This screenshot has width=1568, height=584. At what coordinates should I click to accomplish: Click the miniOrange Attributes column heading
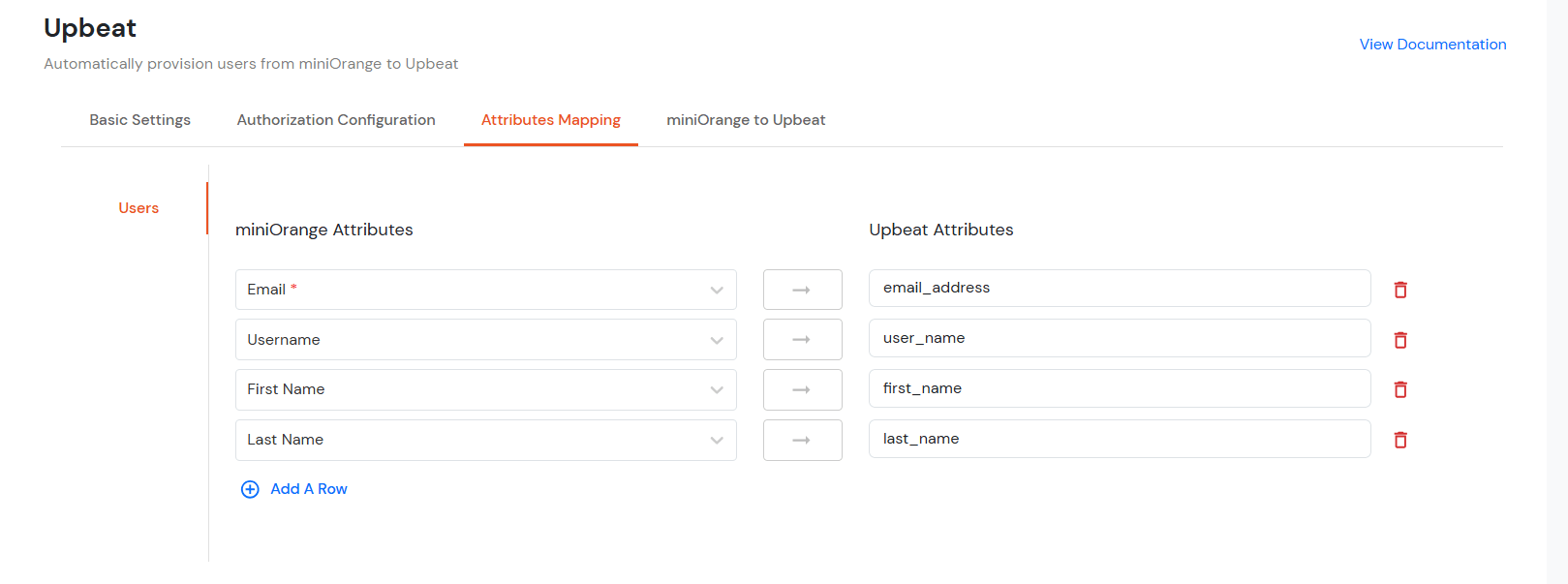(324, 230)
